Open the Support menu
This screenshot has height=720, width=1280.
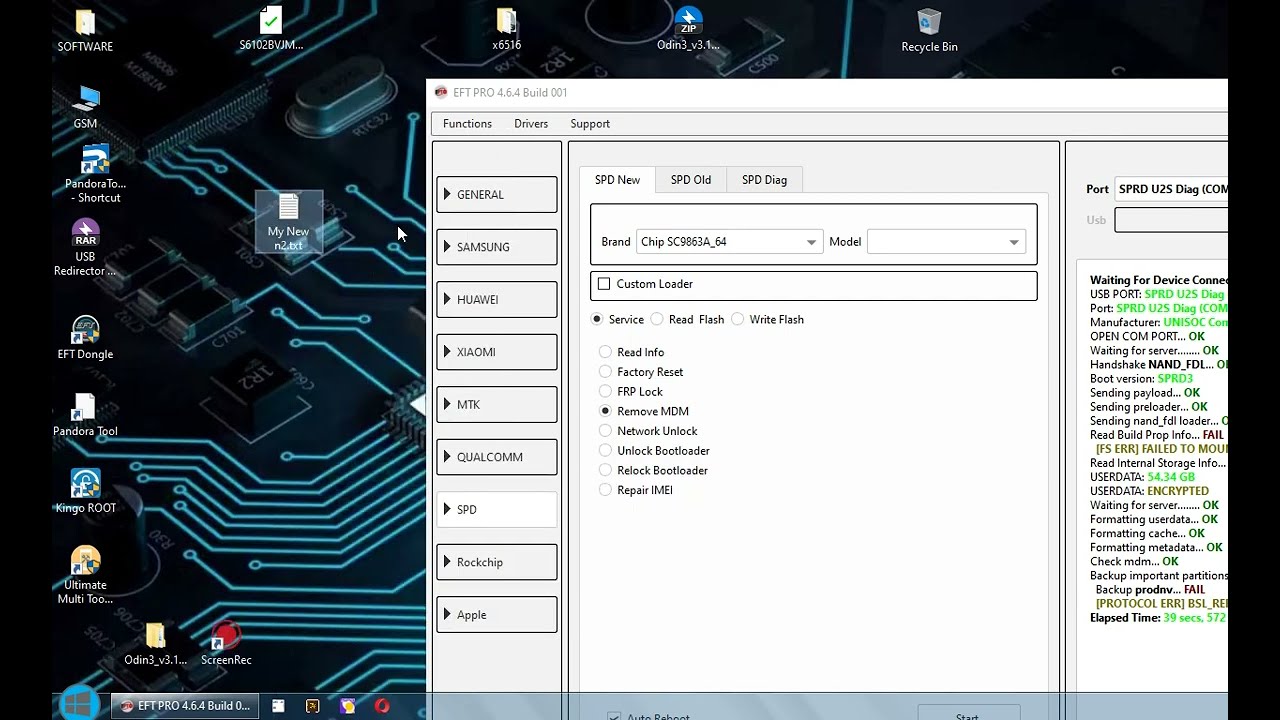point(590,124)
